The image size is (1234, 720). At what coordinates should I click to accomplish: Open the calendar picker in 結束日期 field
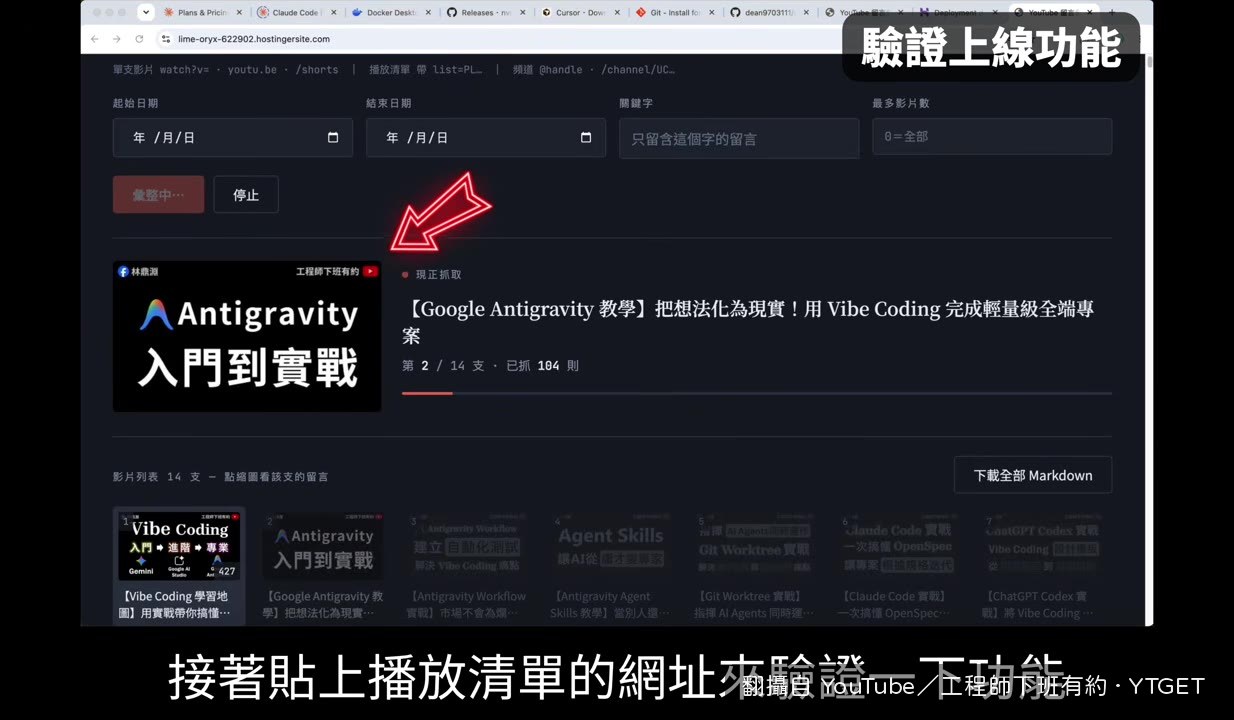click(586, 138)
